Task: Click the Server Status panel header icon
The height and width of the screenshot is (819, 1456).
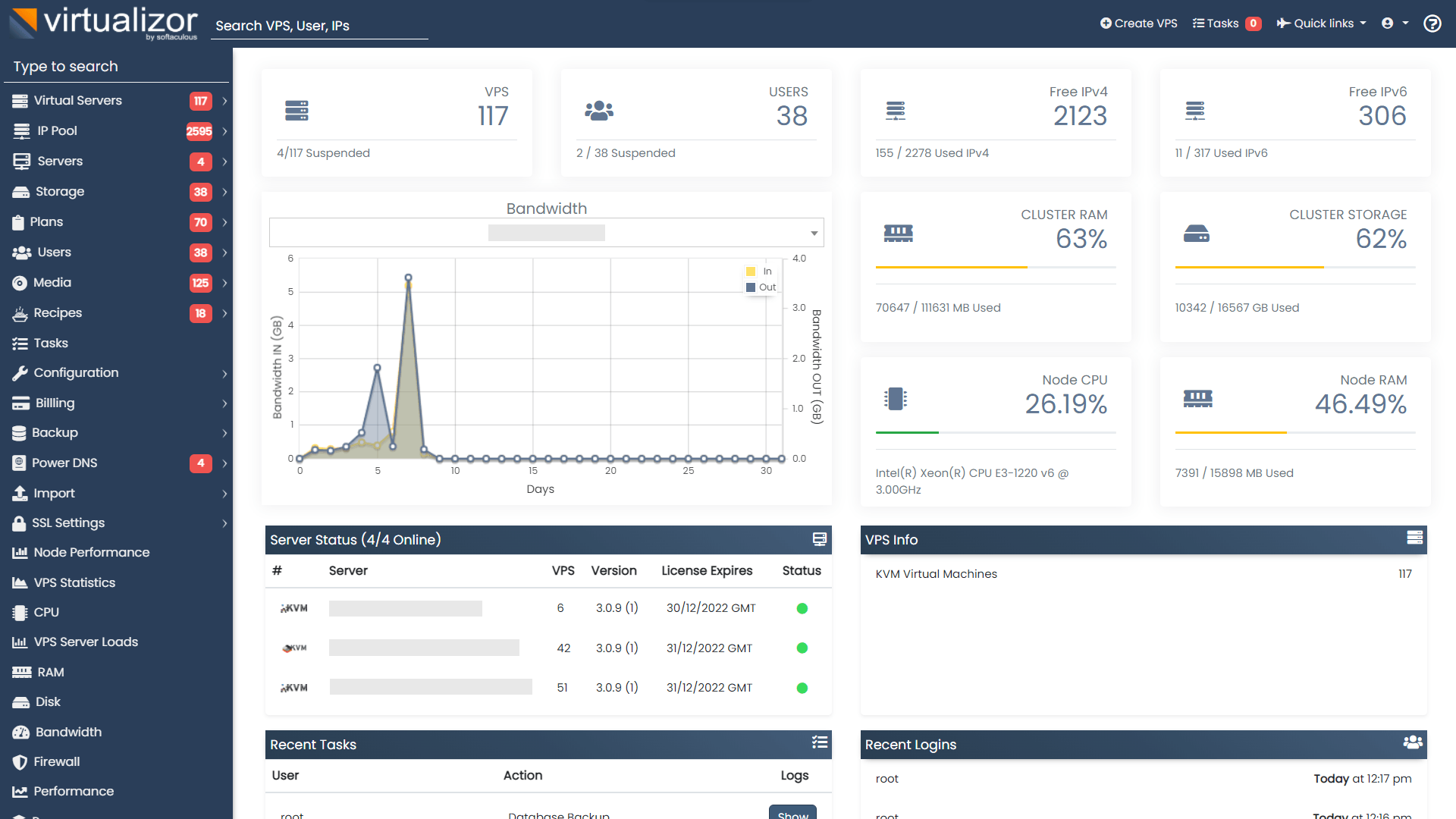Action: [x=819, y=539]
